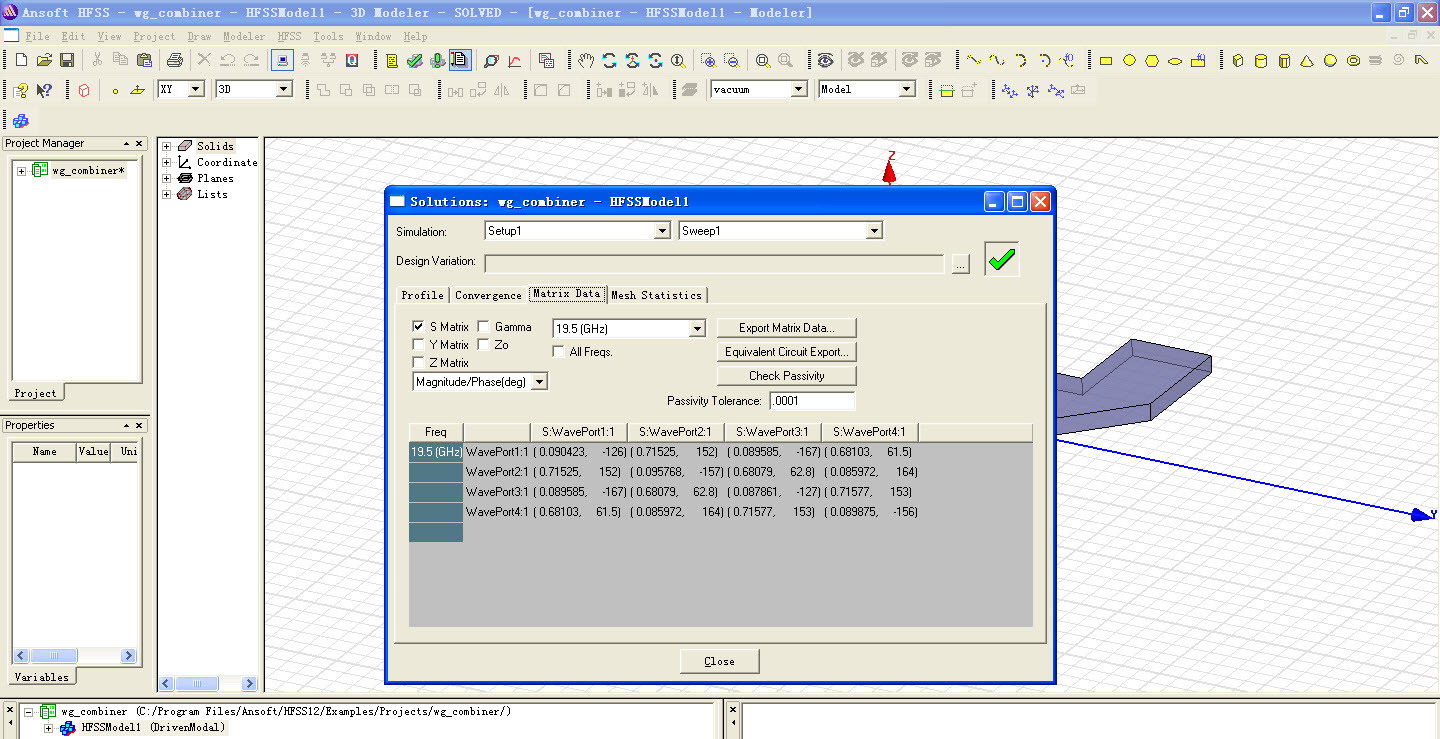
Task: Create a new project with the New icon
Action: pyautogui.click(x=21, y=60)
